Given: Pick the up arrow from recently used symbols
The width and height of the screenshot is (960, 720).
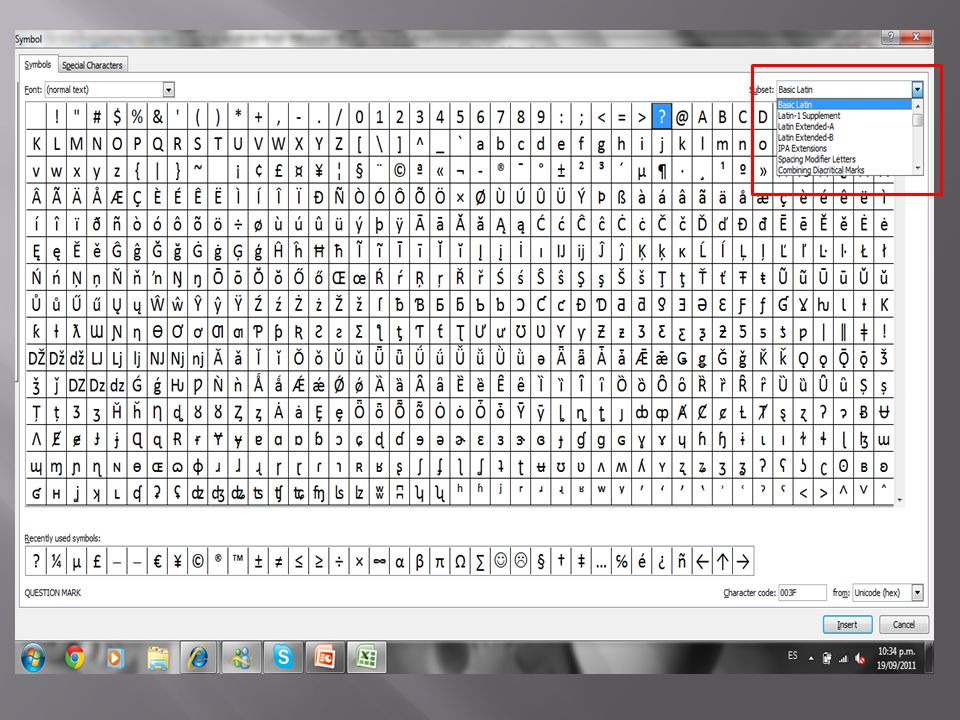Looking at the screenshot, I should tap(722, 561).
